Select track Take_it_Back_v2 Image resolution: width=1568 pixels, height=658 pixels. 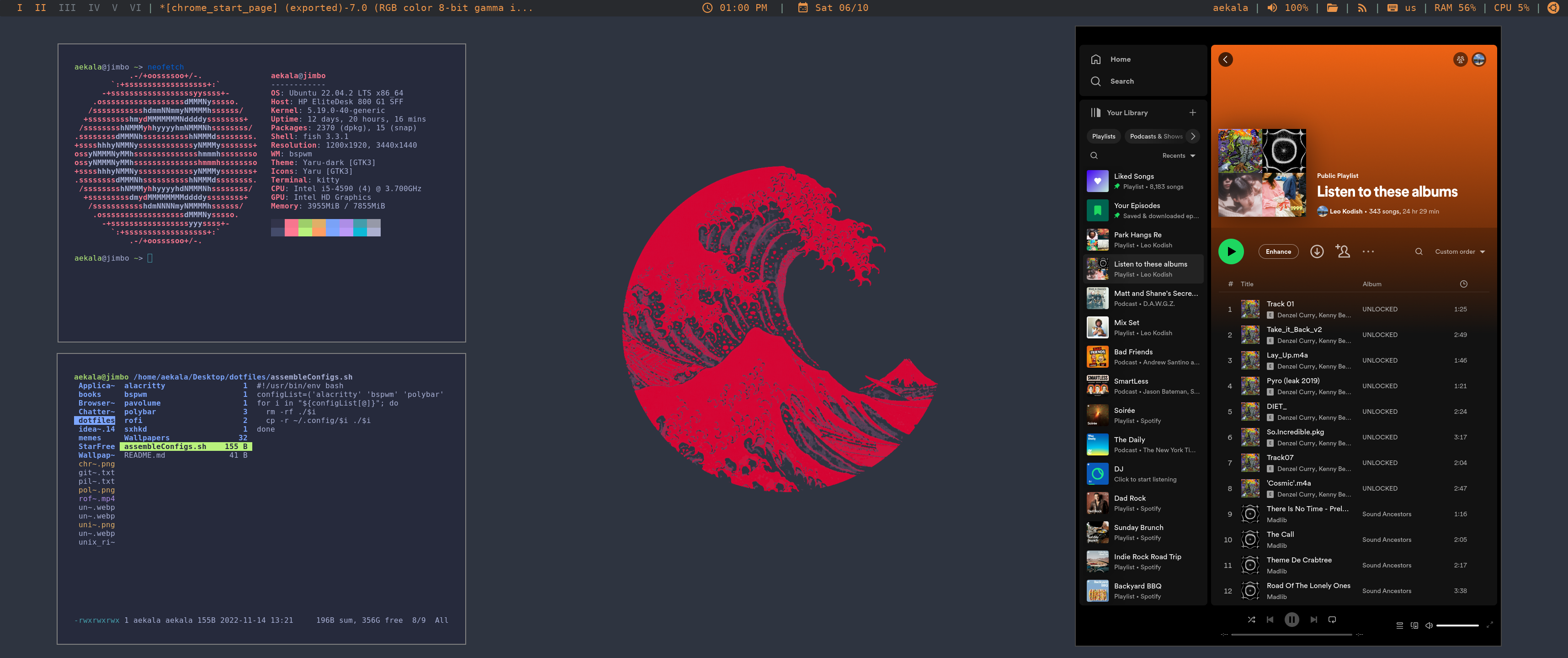(x=1353, y=334)
